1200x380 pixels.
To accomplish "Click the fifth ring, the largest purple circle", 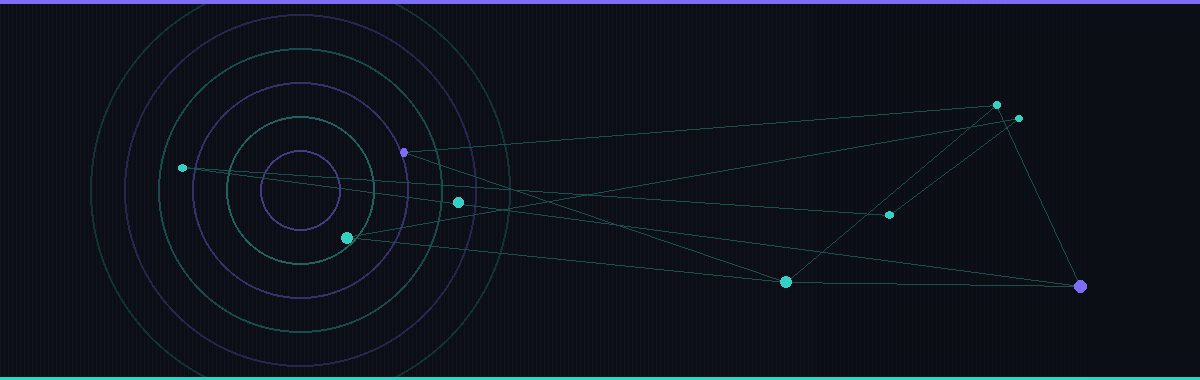I will tap(301, 15).
